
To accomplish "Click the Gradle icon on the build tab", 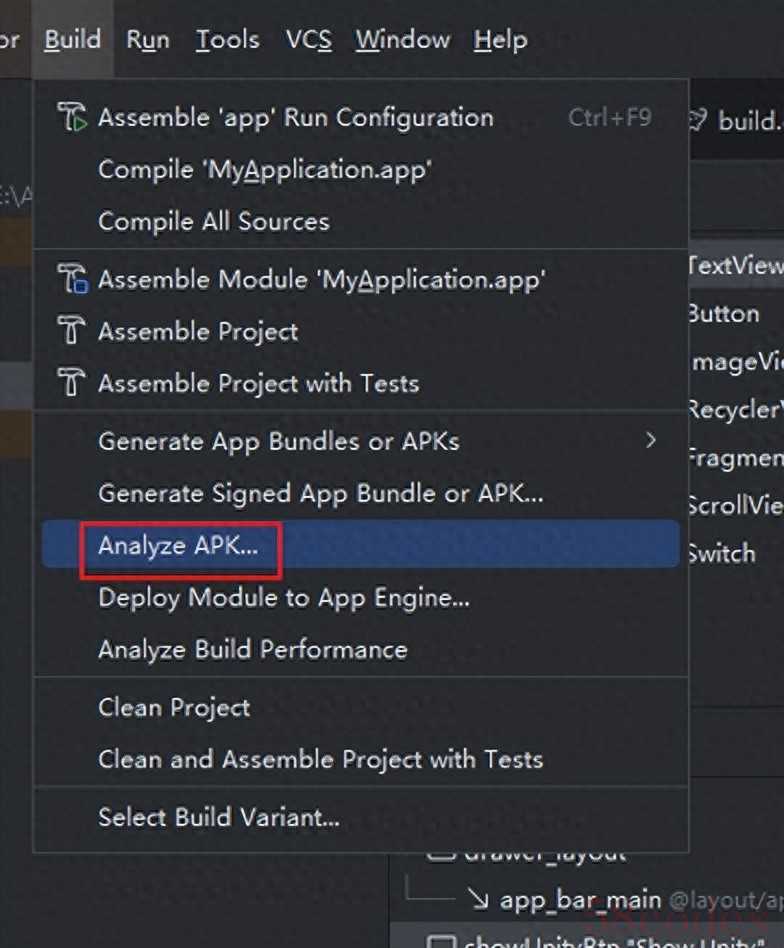I will tap(698, 120).
